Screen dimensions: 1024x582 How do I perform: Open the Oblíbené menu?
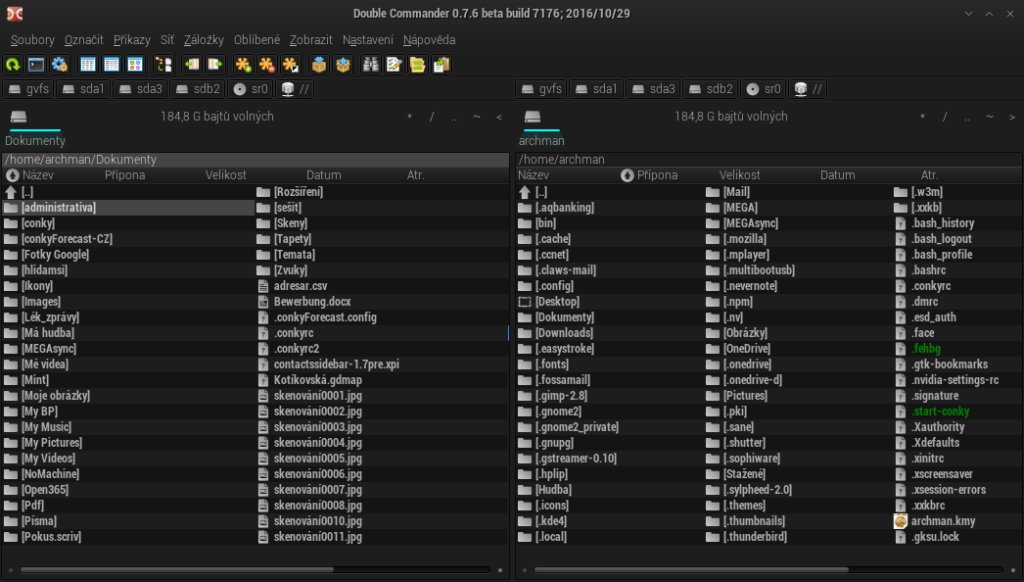click(257, 40)
